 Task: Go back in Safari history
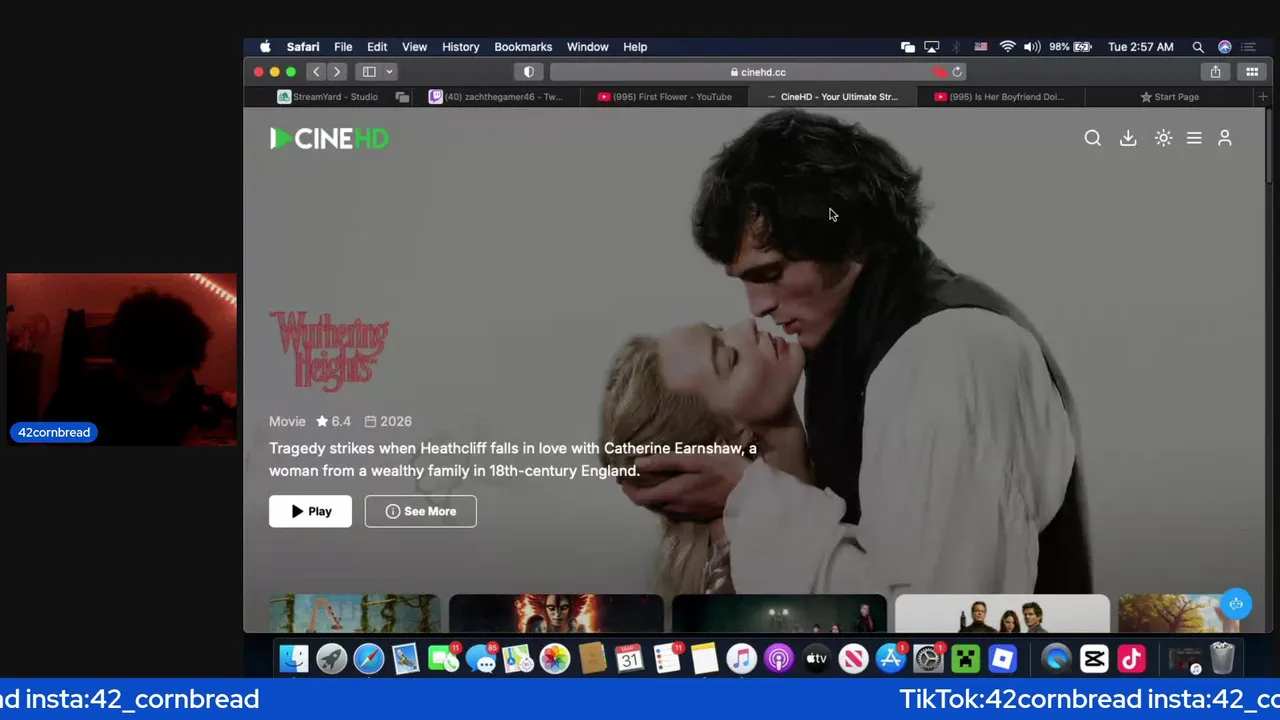coord(316,72)
